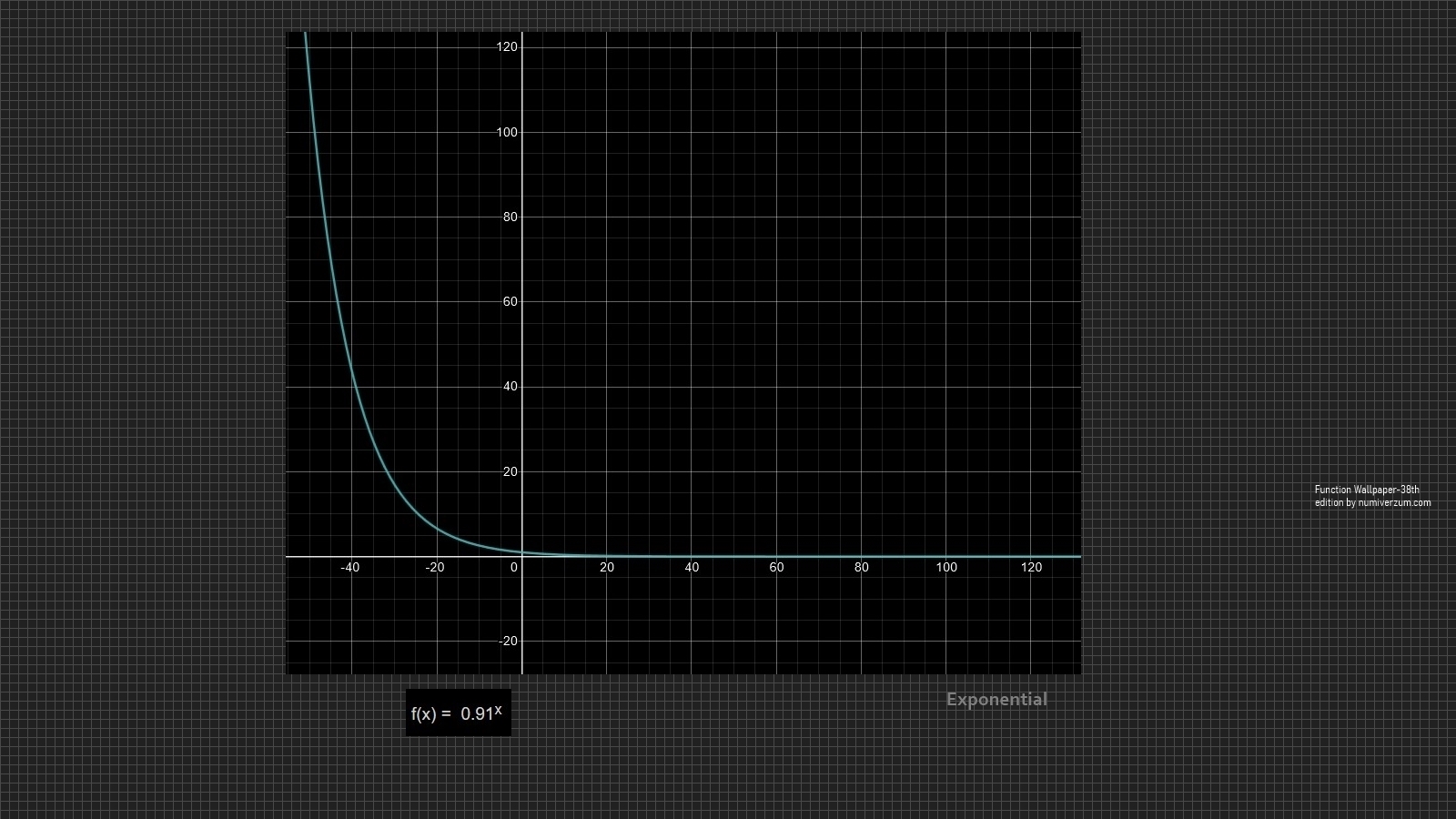Click the x-axis label 20
Image resolution: width=1456 pixels, height=819 pixels.
click(x=607, y=567)
